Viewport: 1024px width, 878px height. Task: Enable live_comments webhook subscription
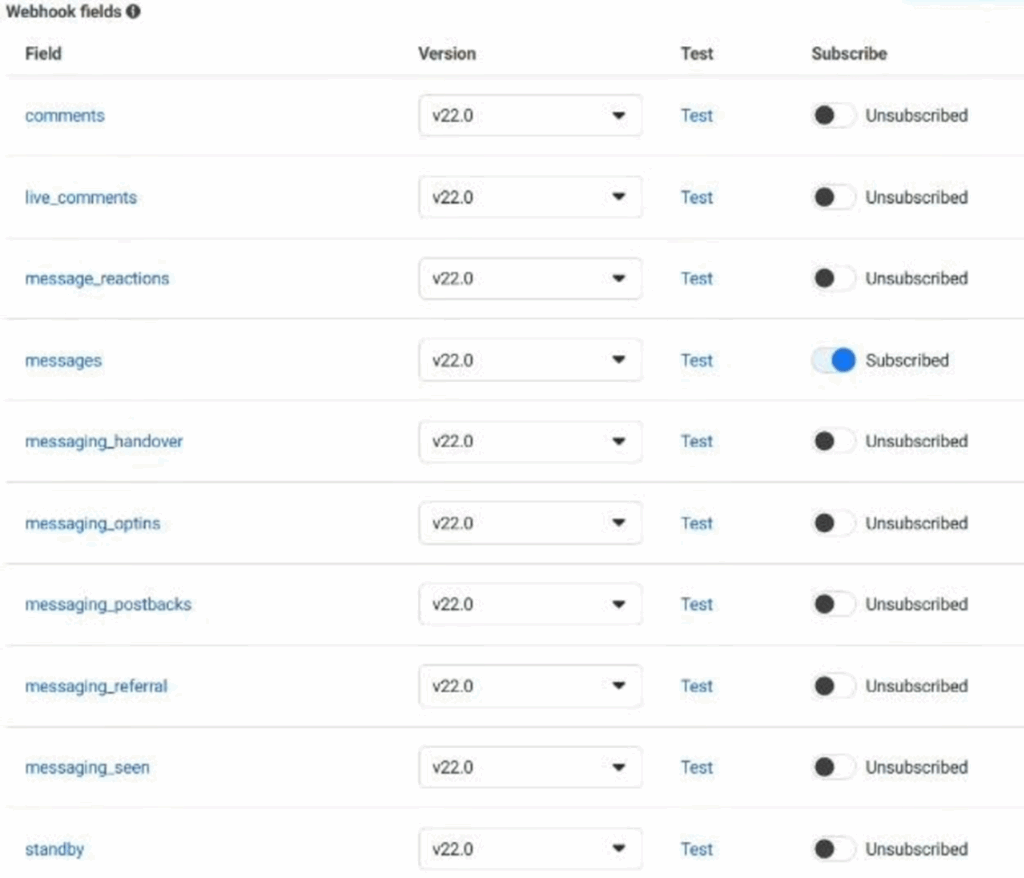[833, 198]
